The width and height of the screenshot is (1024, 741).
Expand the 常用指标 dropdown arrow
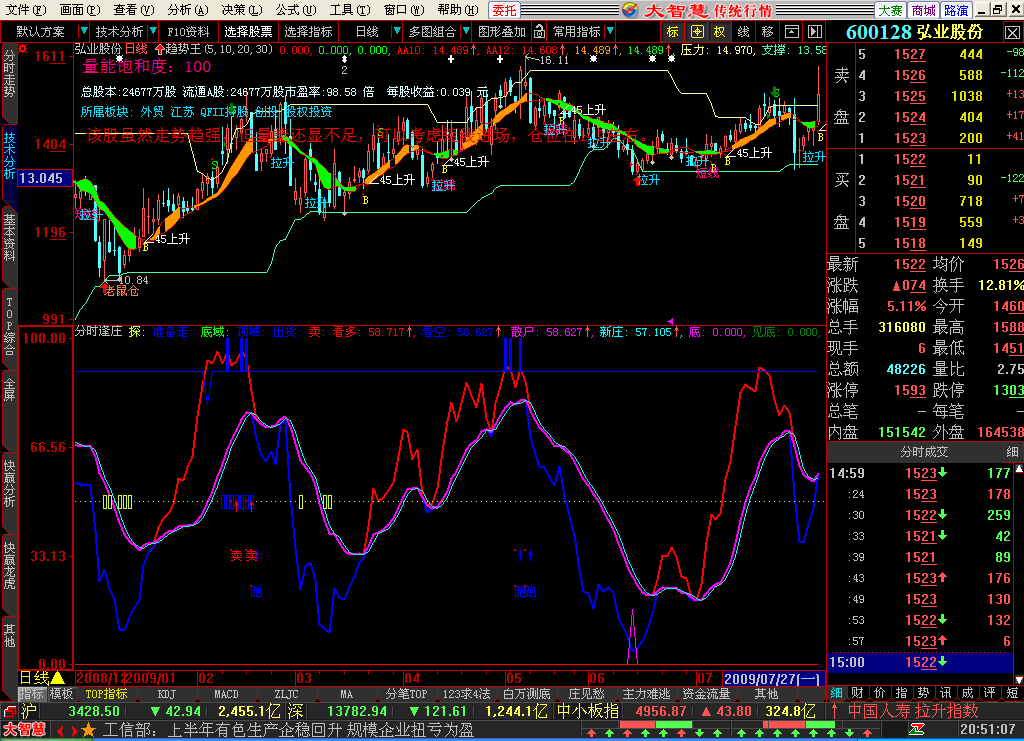tap(610, 31)
